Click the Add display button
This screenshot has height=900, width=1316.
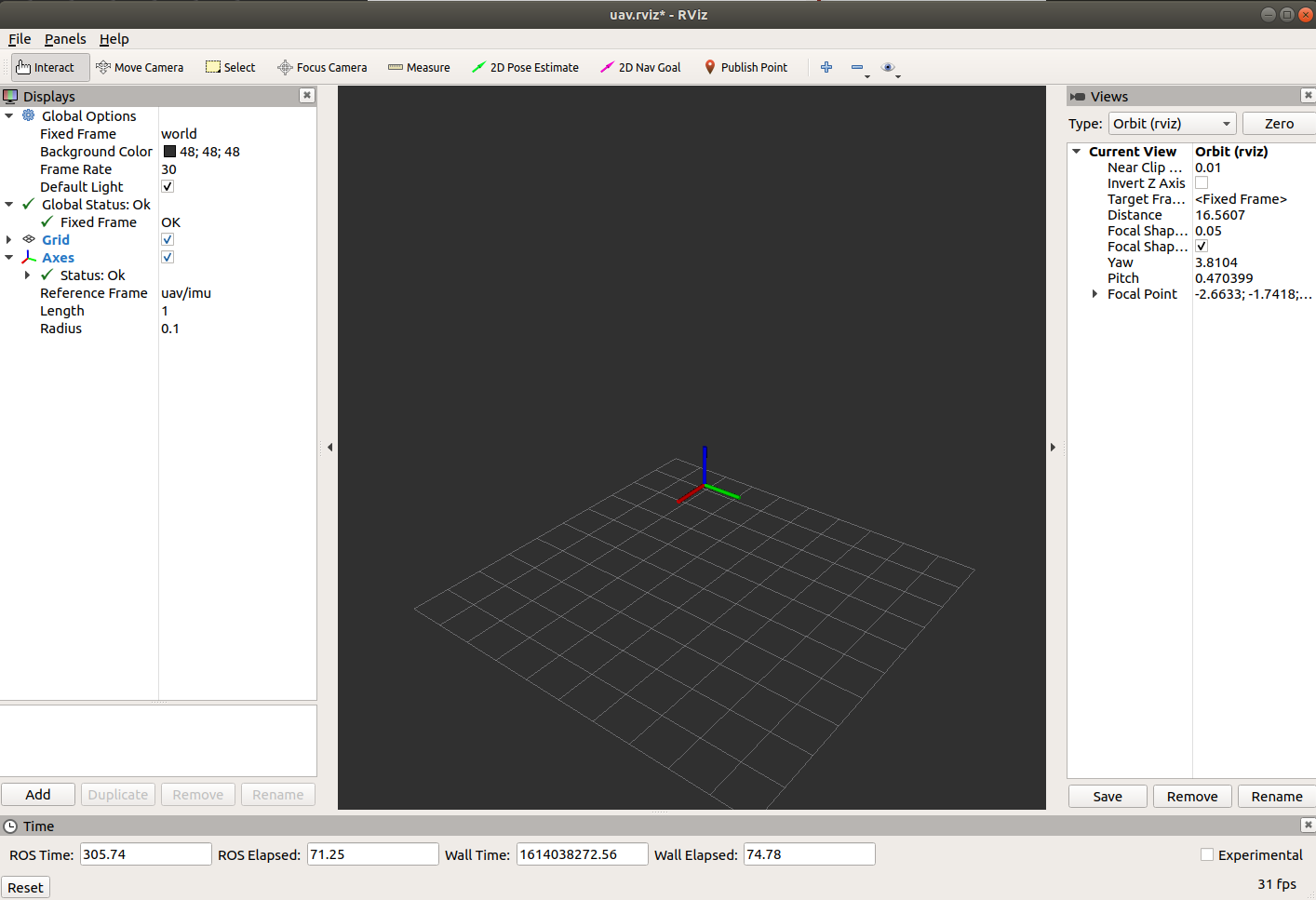[38, 795]
